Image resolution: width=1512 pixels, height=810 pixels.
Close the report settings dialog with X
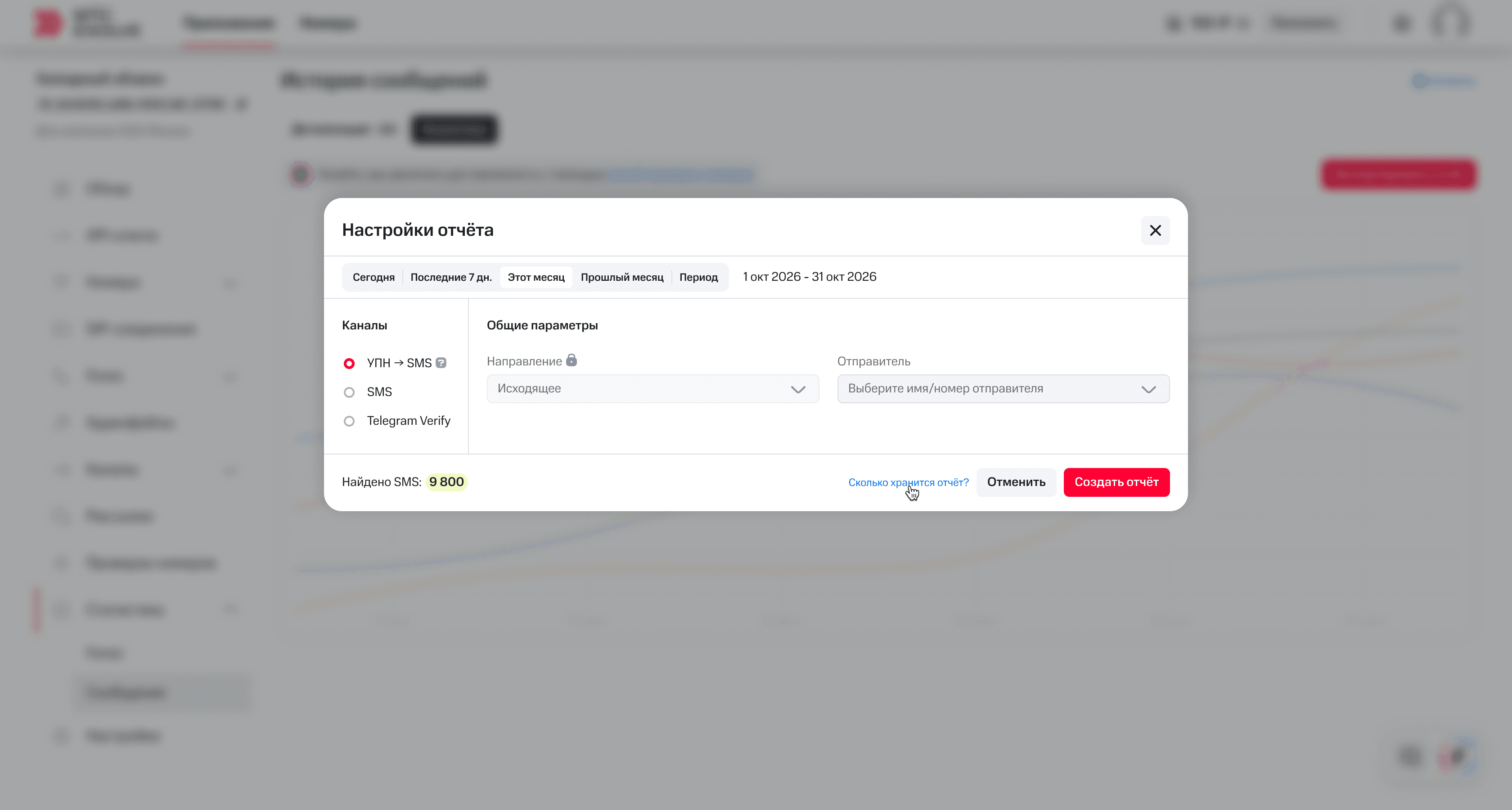1155,230
